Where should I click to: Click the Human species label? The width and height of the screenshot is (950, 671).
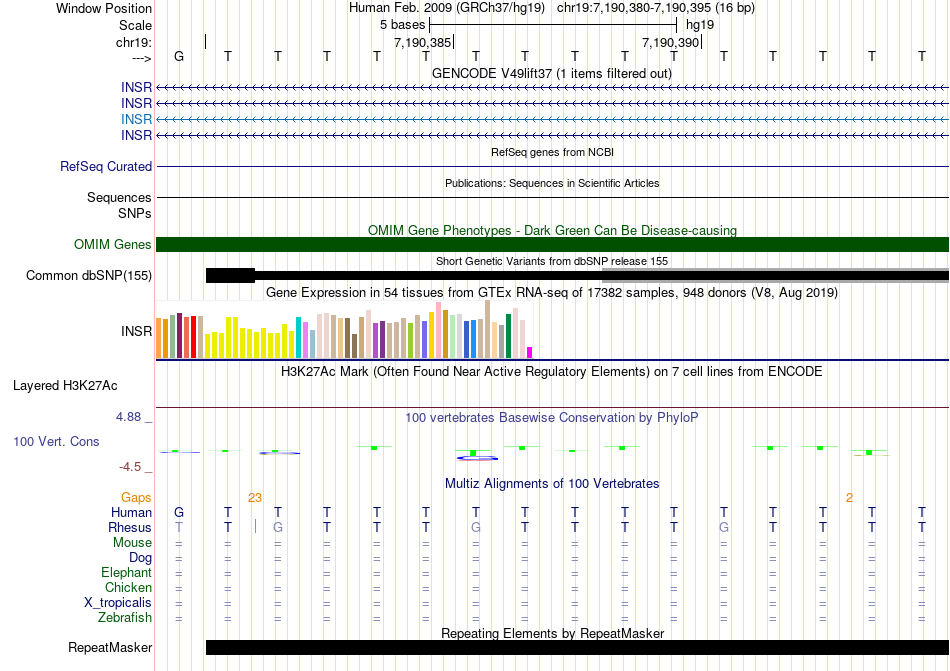[x=131, y=512]
